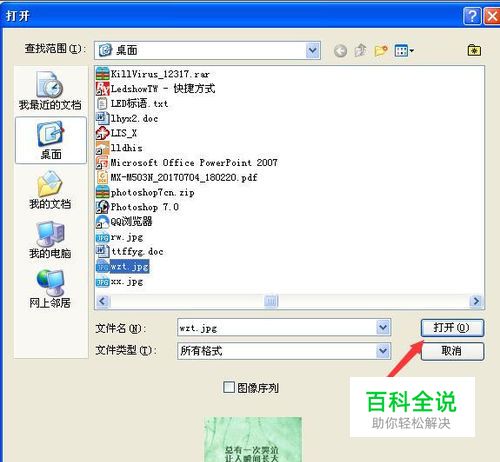Open My Computer (我的电脑) shortcut

(x=50, y=240)
